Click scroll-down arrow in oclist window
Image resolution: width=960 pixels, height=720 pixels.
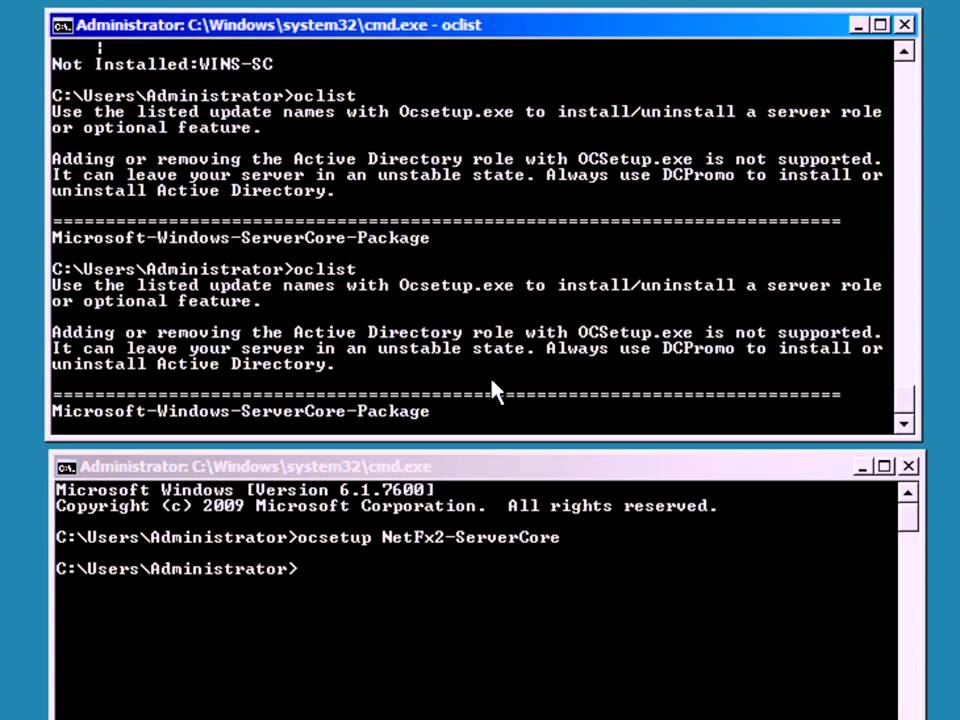pyautogui.click(x=904, y=424)
